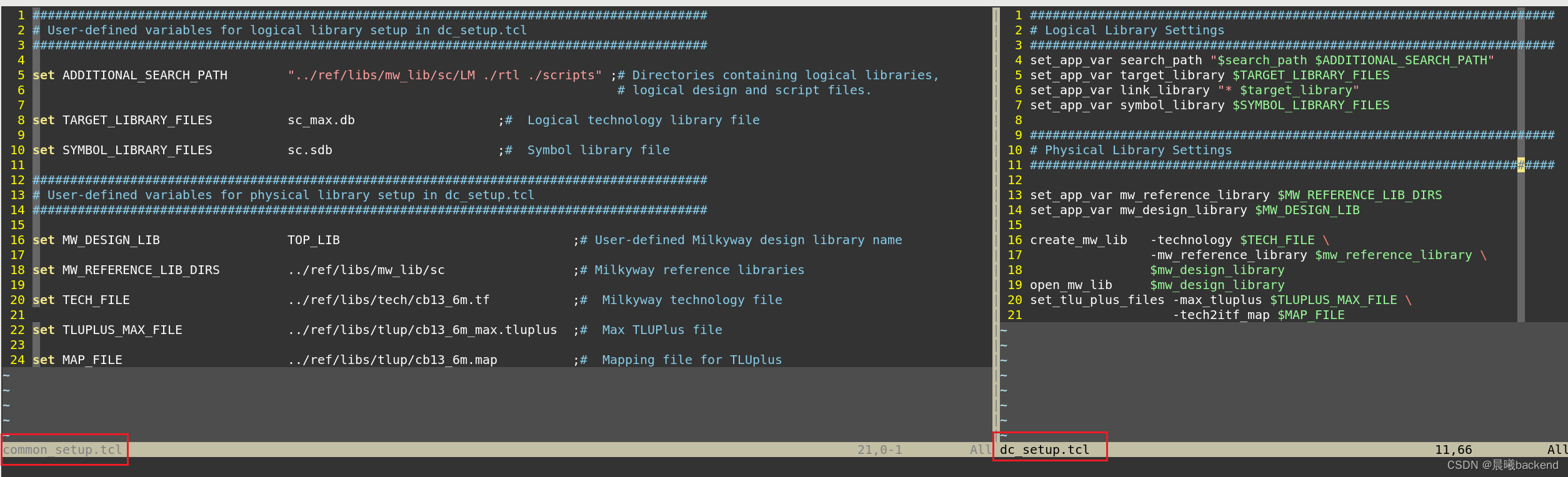Click MAP_FILE variable in left pane
Image resolution: width=1568 pixels, height=477 pixels.
click(92, 360)
